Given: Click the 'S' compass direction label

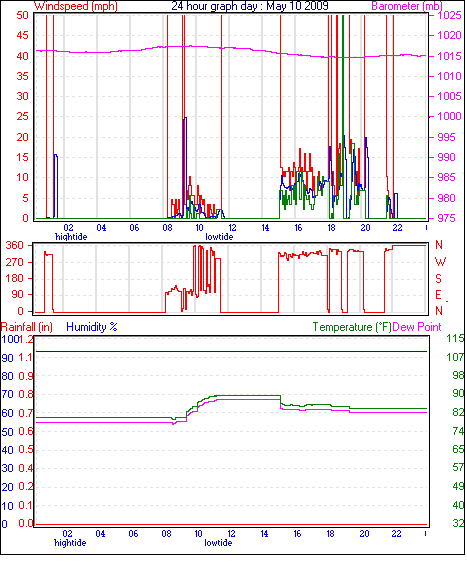Looking at the screenshot, I should [438, 279].
